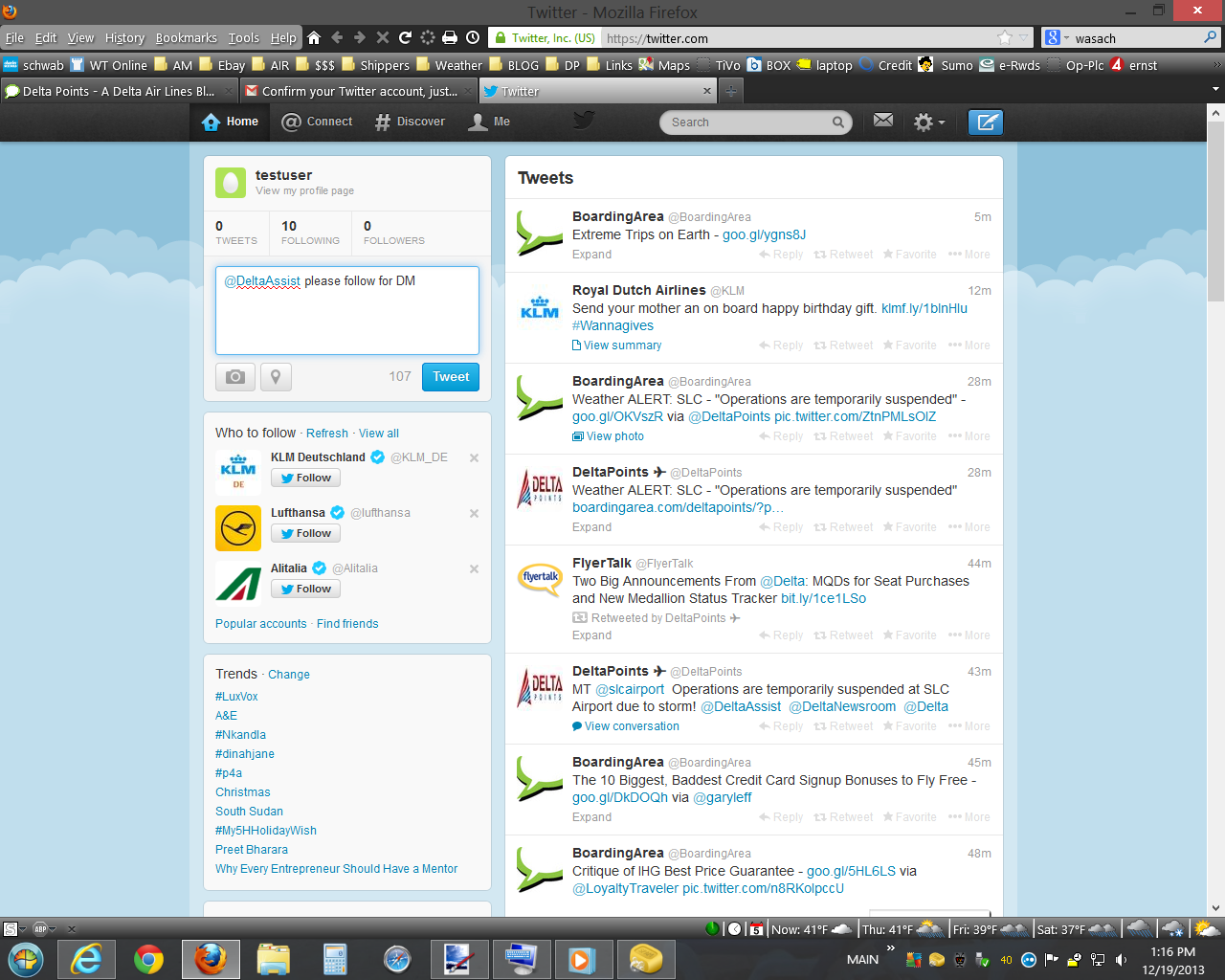Click the Refresh link in Who to follow
Screen dimensions: 1225x980
tap(327, 434)
